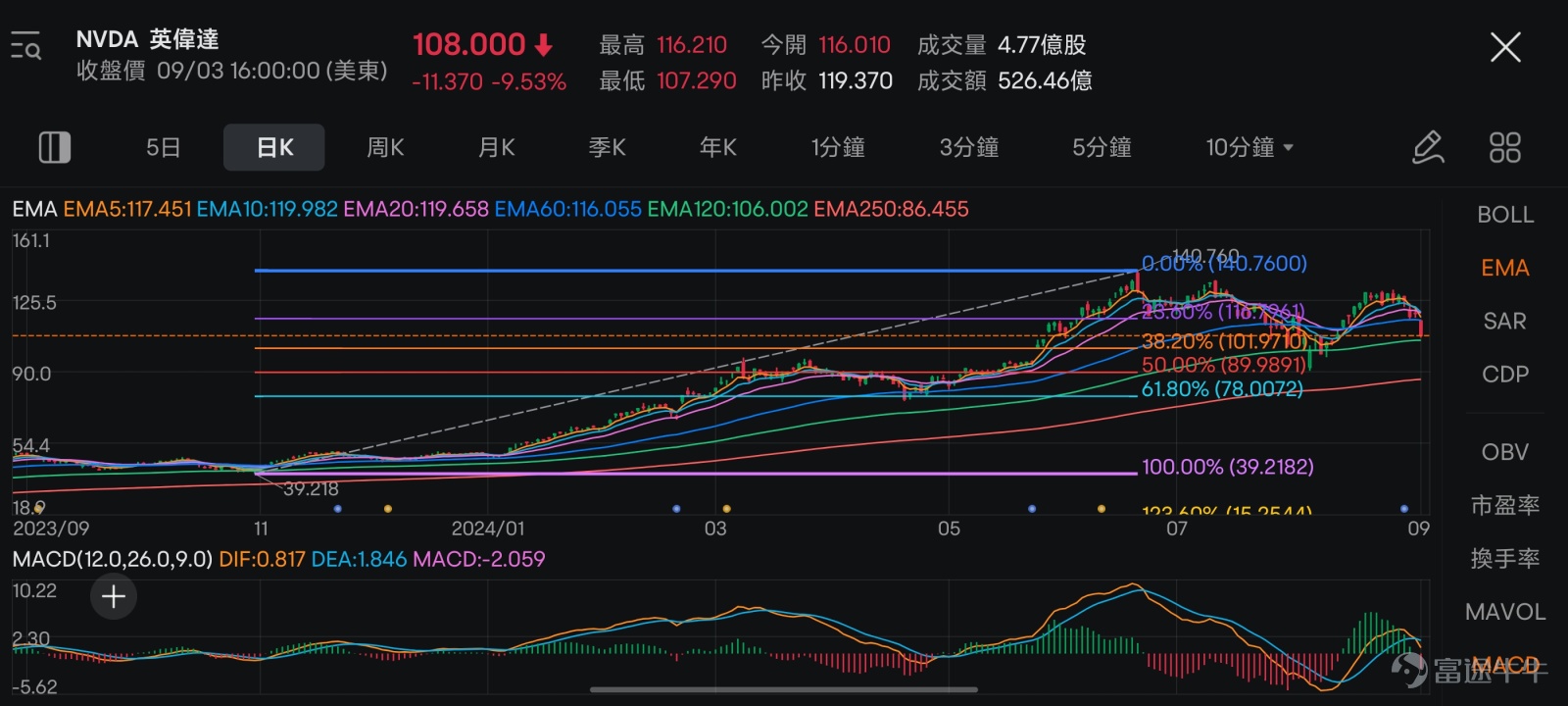Select the 50.00% (89.9891) Fibonacci level
The height and width of the screenshot is (706, 1568).
[1224, 365]
